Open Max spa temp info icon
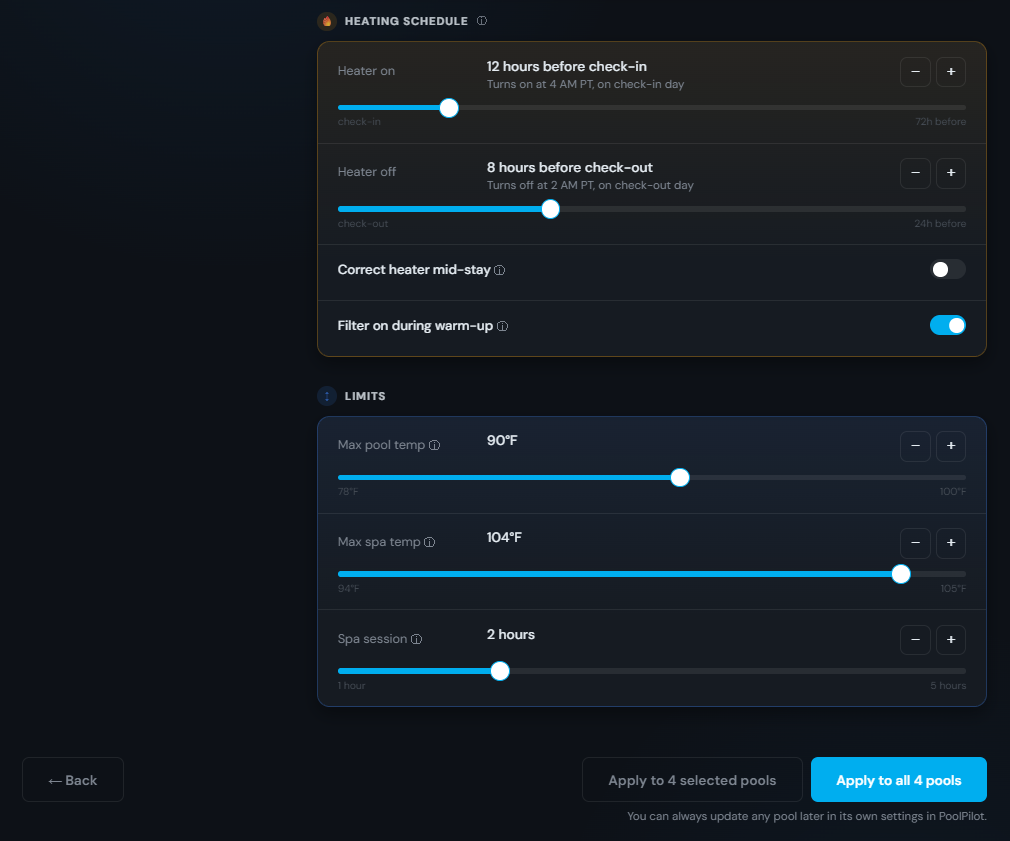 [430, 542]
